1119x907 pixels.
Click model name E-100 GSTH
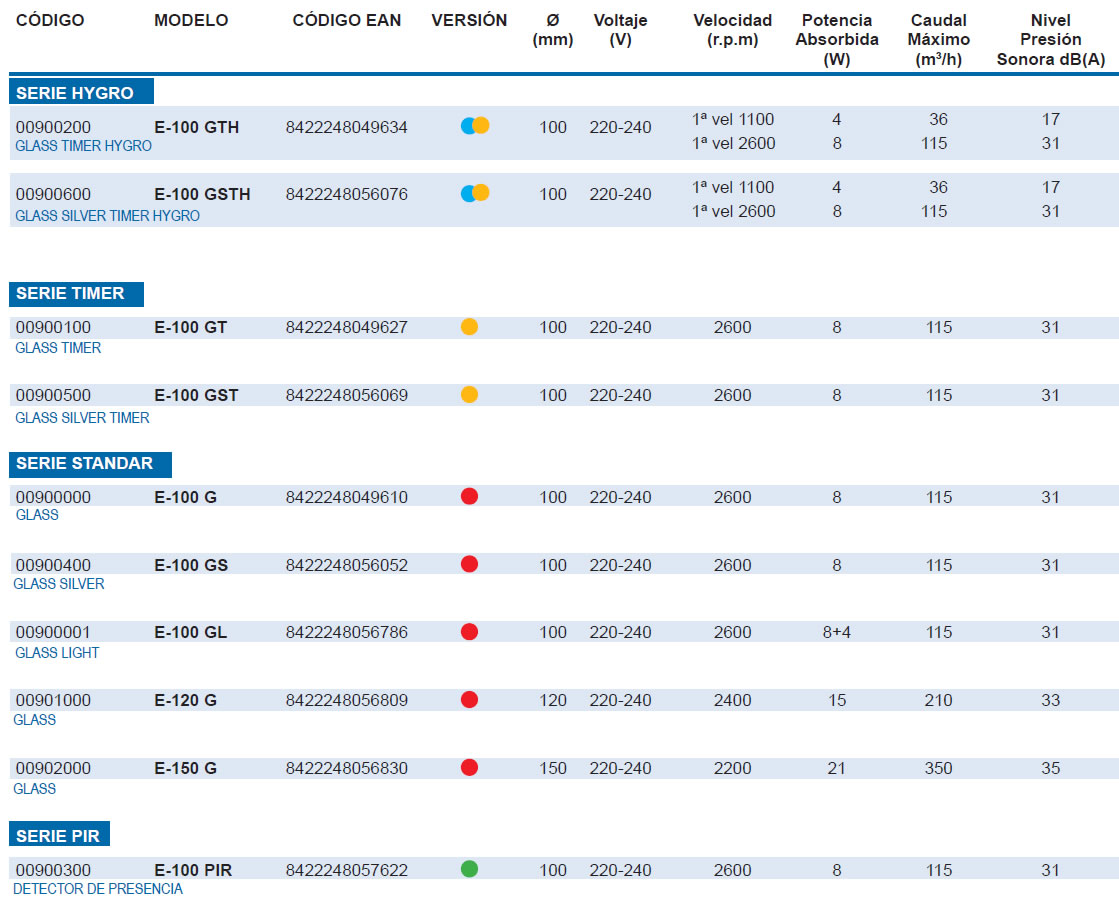click(203, 194)
